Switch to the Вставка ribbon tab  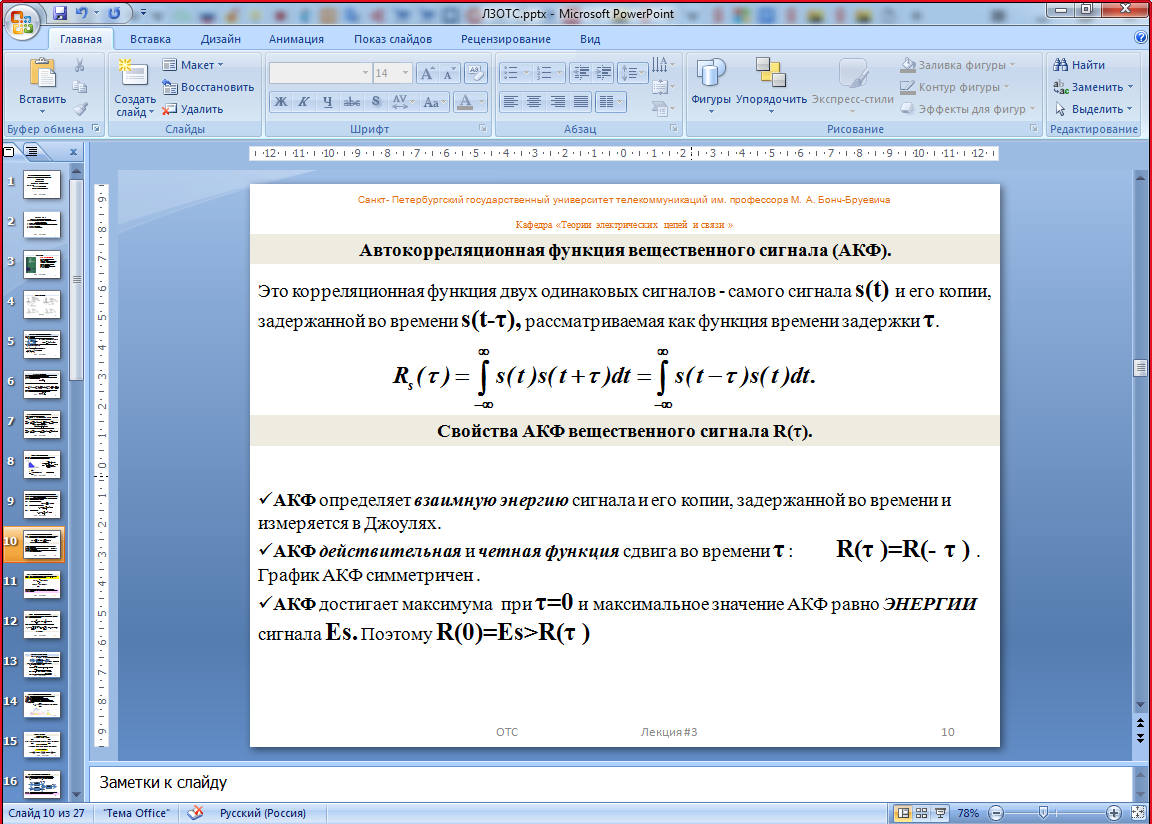pyautogui.click(x=150, y=39)
